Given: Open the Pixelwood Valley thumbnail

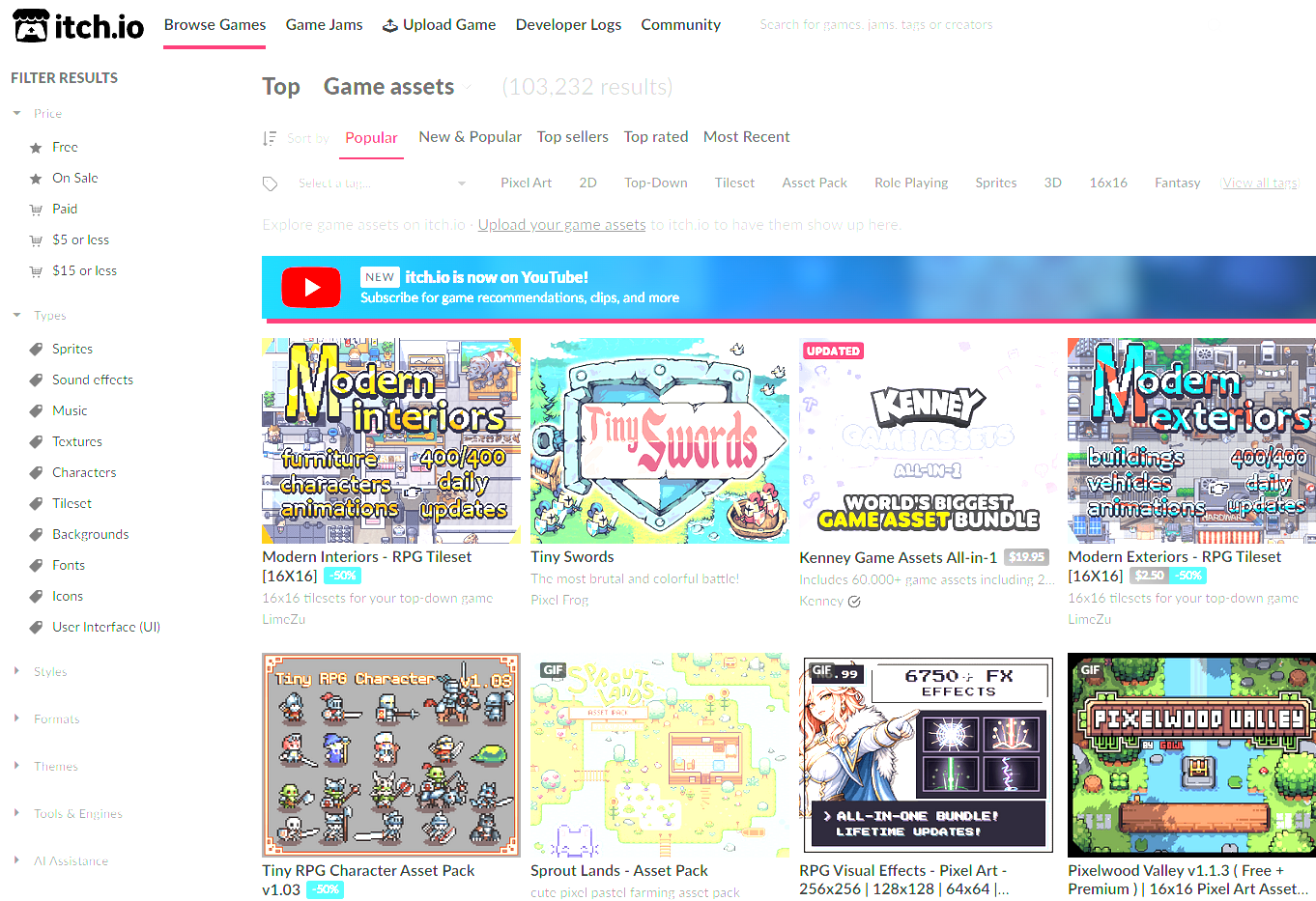Looking at the screenshot, I should [1191, 755].
